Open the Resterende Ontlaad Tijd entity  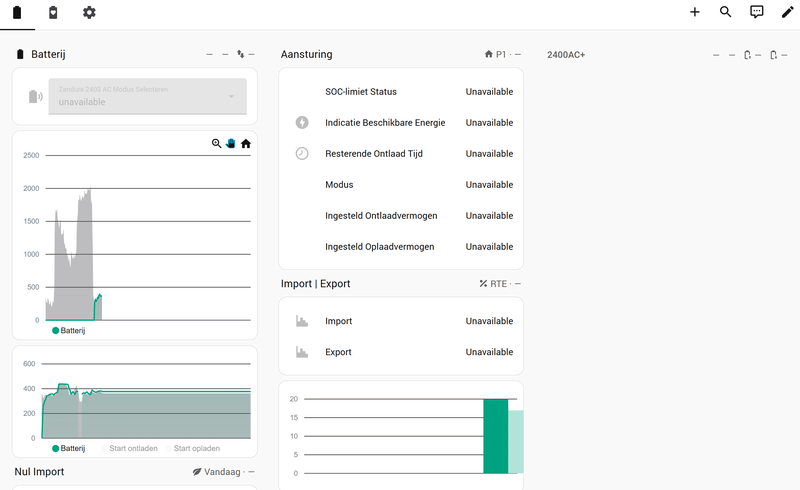point(400,154)
